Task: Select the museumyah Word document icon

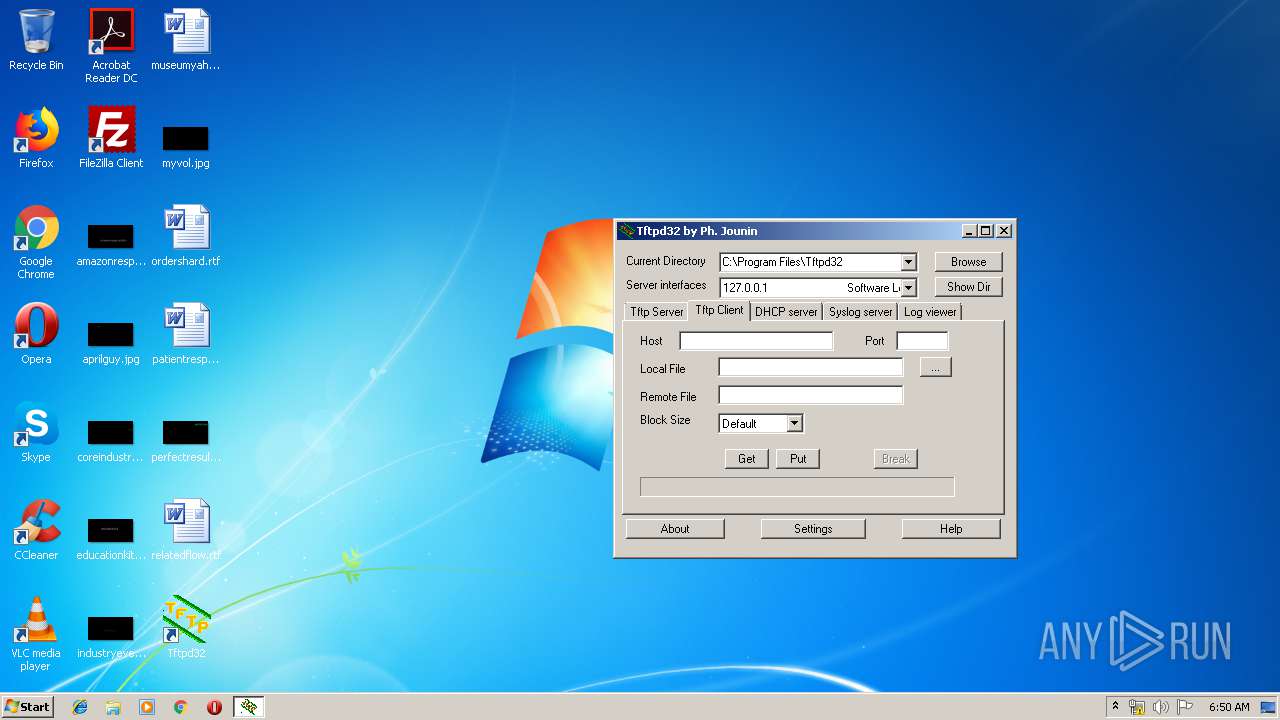Action: 186,41
